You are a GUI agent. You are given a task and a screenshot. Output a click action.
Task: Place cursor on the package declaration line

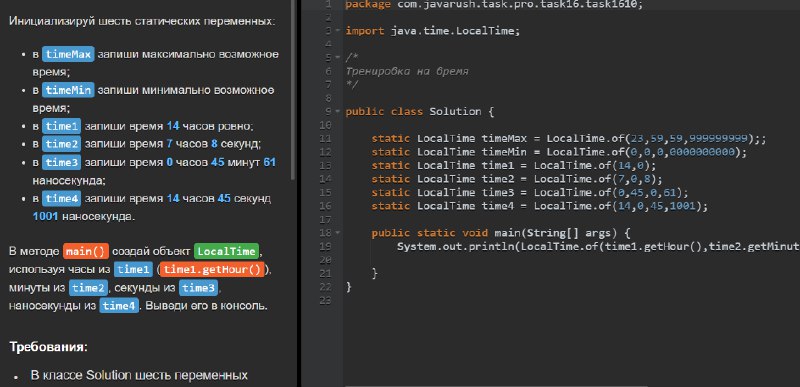(x=494, y=5)
